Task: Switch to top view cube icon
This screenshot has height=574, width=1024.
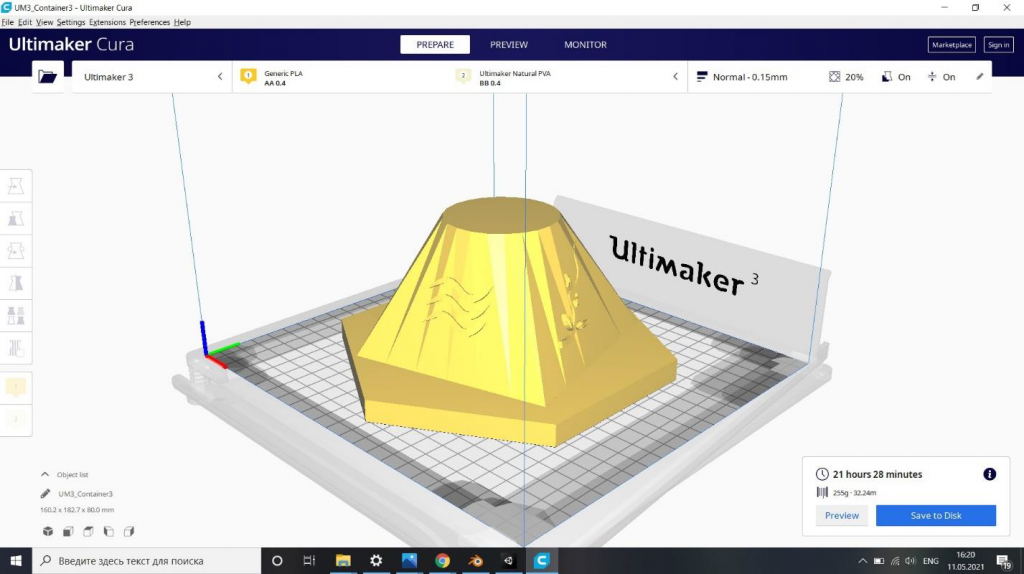Action: [88, 532]
